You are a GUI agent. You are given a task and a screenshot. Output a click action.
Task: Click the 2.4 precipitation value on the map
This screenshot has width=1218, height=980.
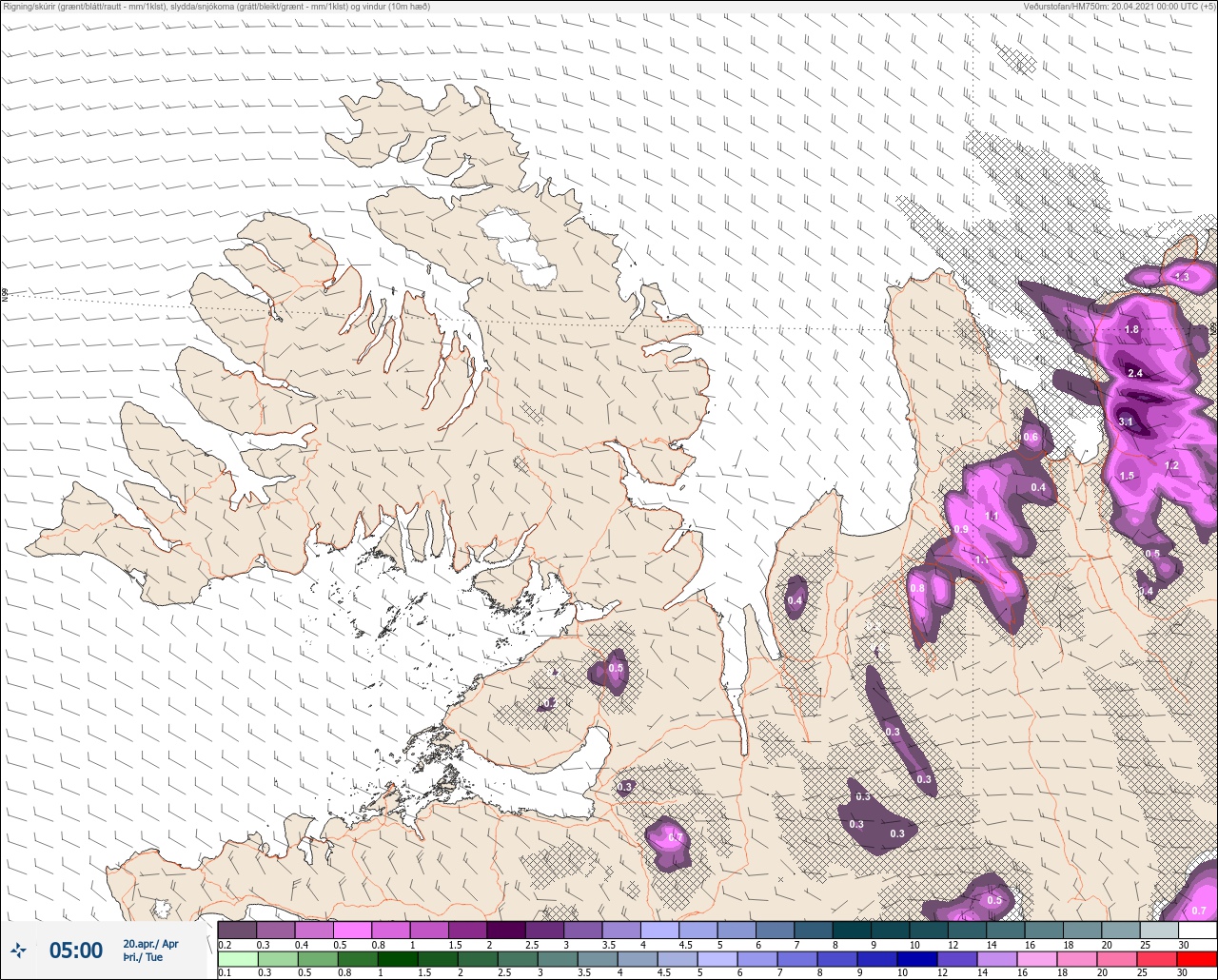1134,373
